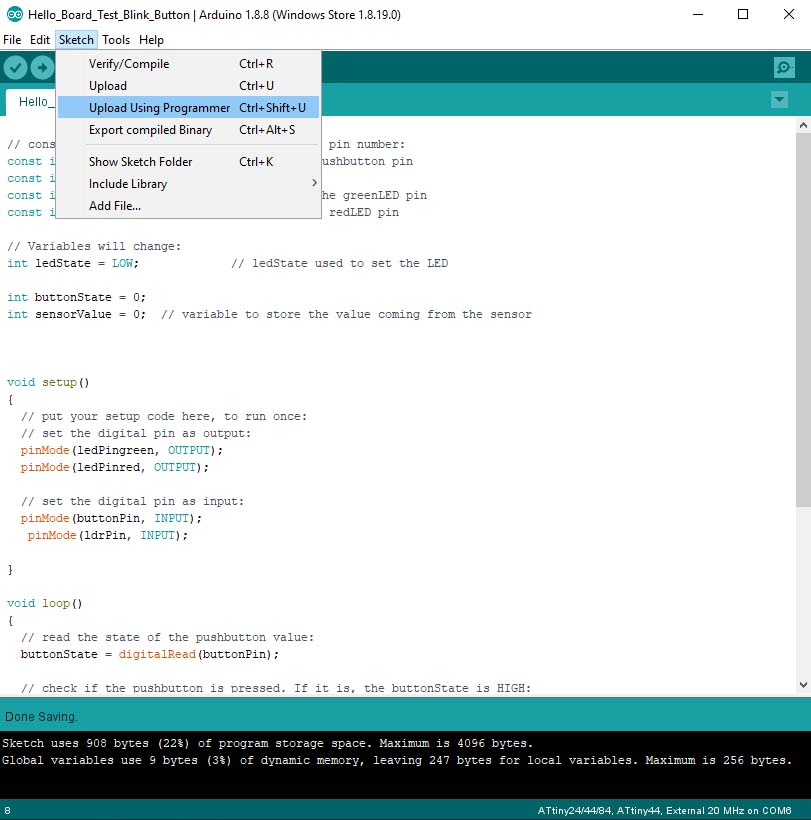This screenshot has height=820, width=811.
Task: Click the Arduino logo in title bar
Action: (15, 14)
